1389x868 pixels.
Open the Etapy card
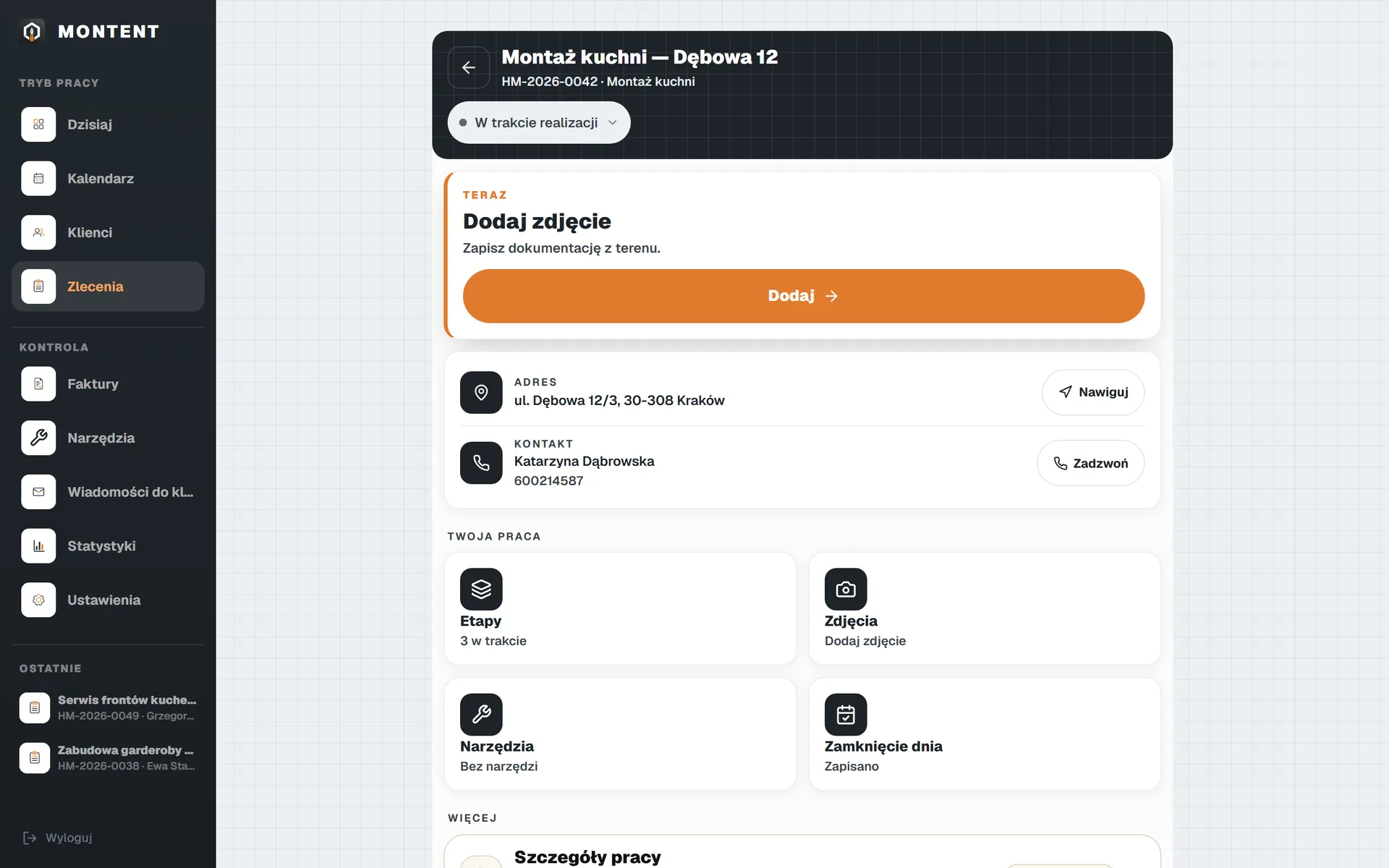pos(620,609)
